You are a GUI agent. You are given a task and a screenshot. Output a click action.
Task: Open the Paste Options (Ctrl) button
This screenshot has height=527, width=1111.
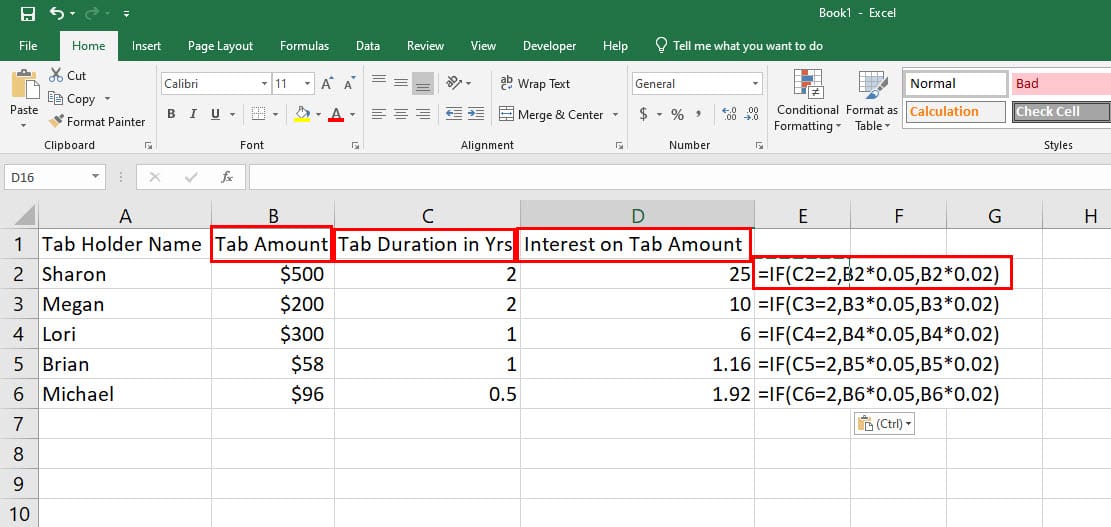pos(884,424)
